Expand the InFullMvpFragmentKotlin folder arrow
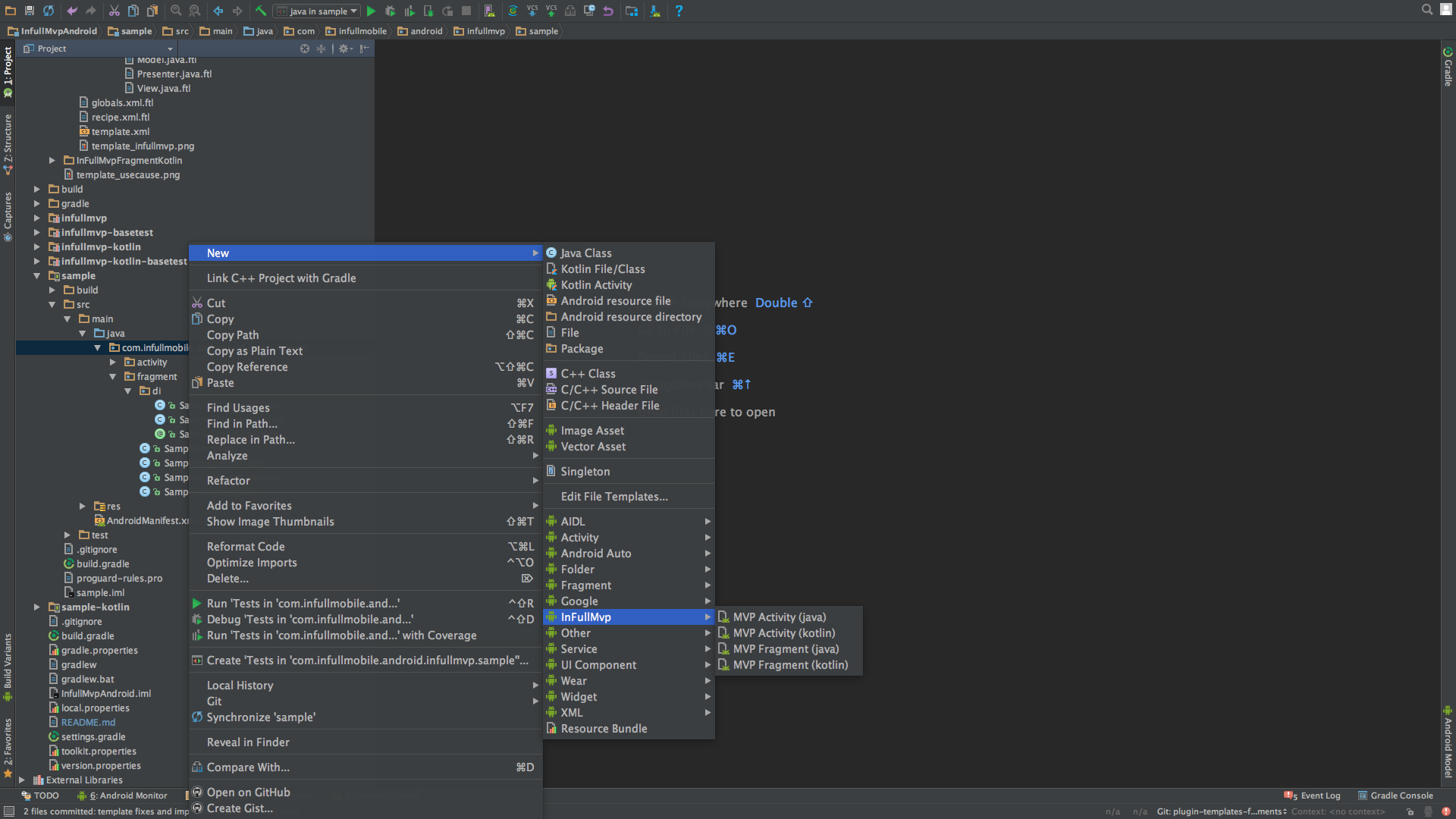Viewport: 1456px width, 819px height. tap(52, 161)
